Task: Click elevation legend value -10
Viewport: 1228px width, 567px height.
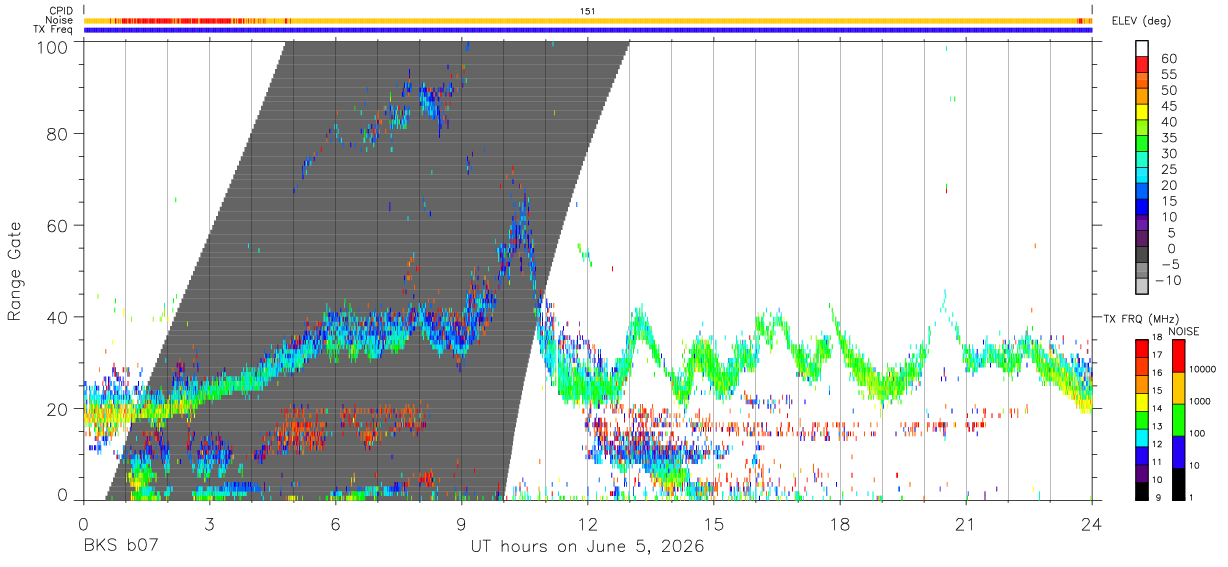Action: (x=1166, y=280)
